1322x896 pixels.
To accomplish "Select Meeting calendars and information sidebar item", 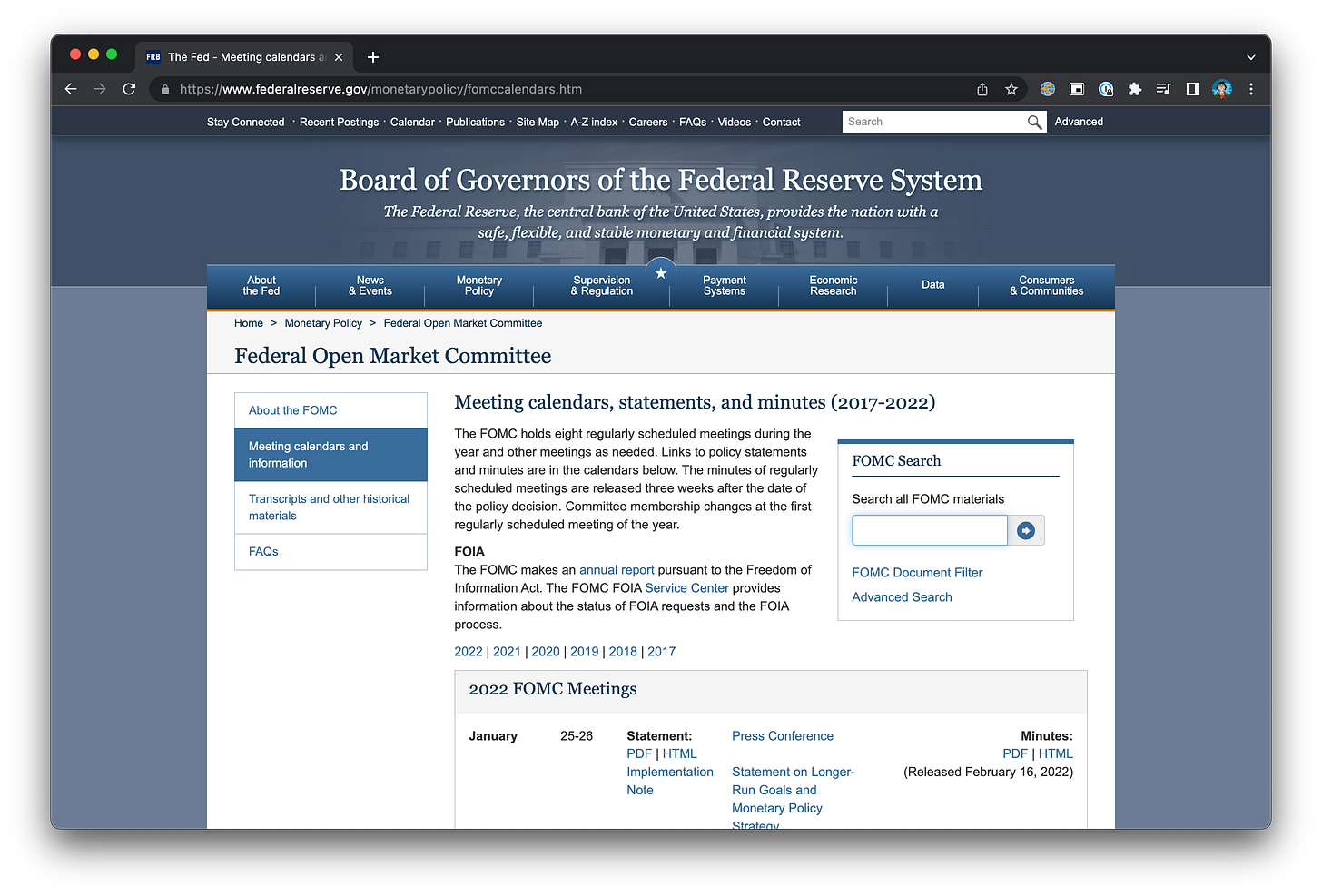I will coord(330,455).
